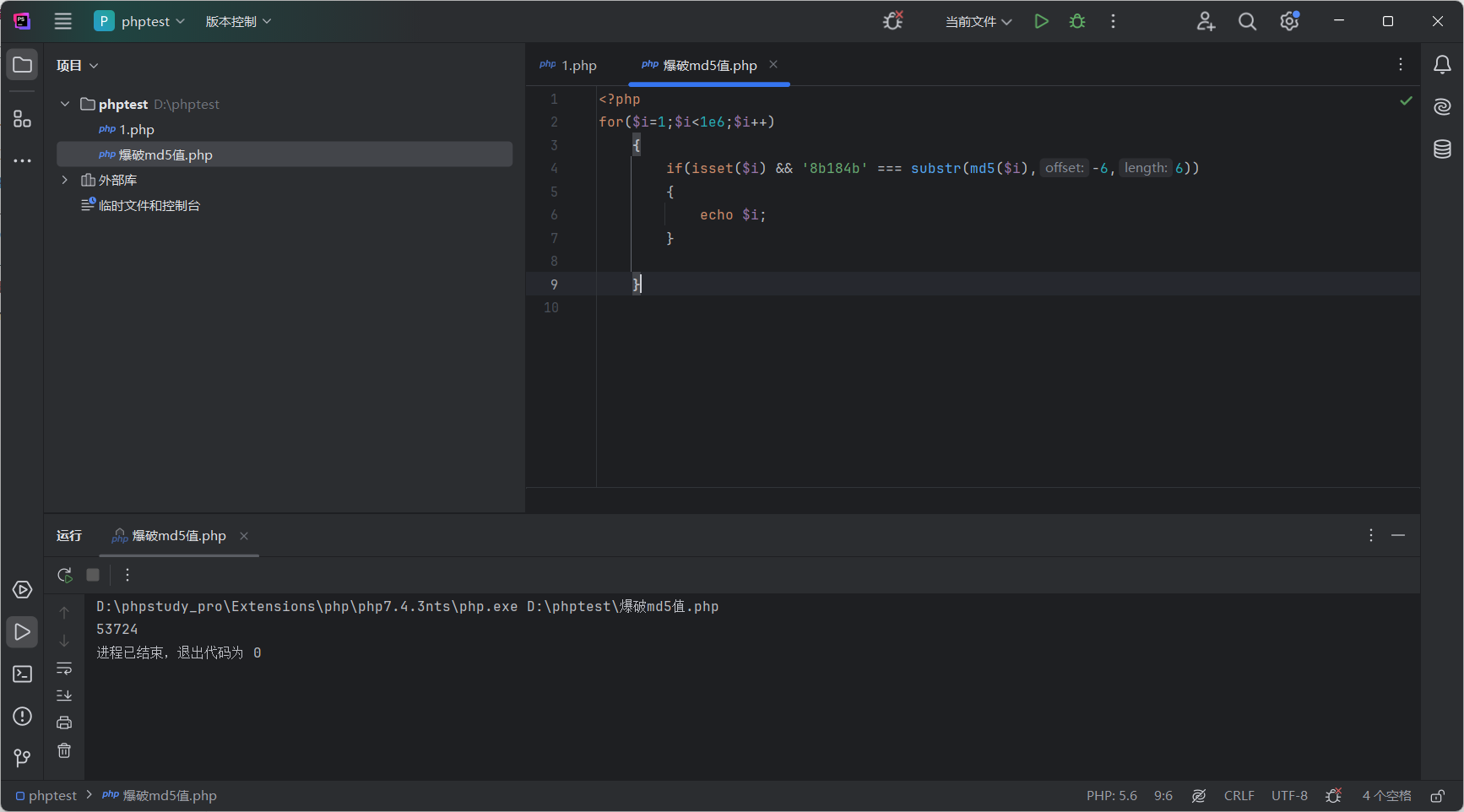
Task: Open the Git version control tool window
Action: (x=23, y=758)
